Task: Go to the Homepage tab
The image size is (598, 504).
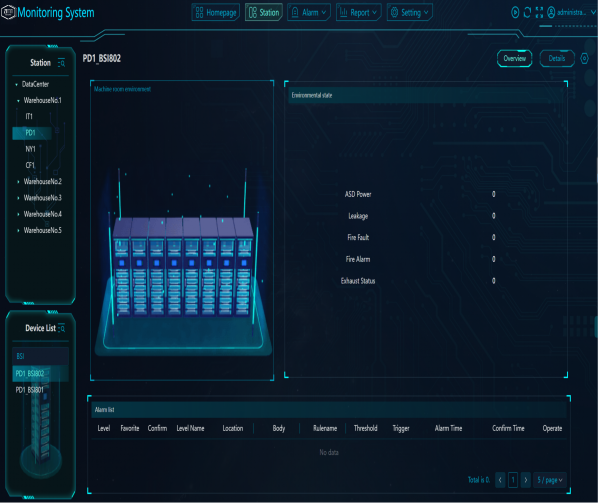Action: pos(215,13)
